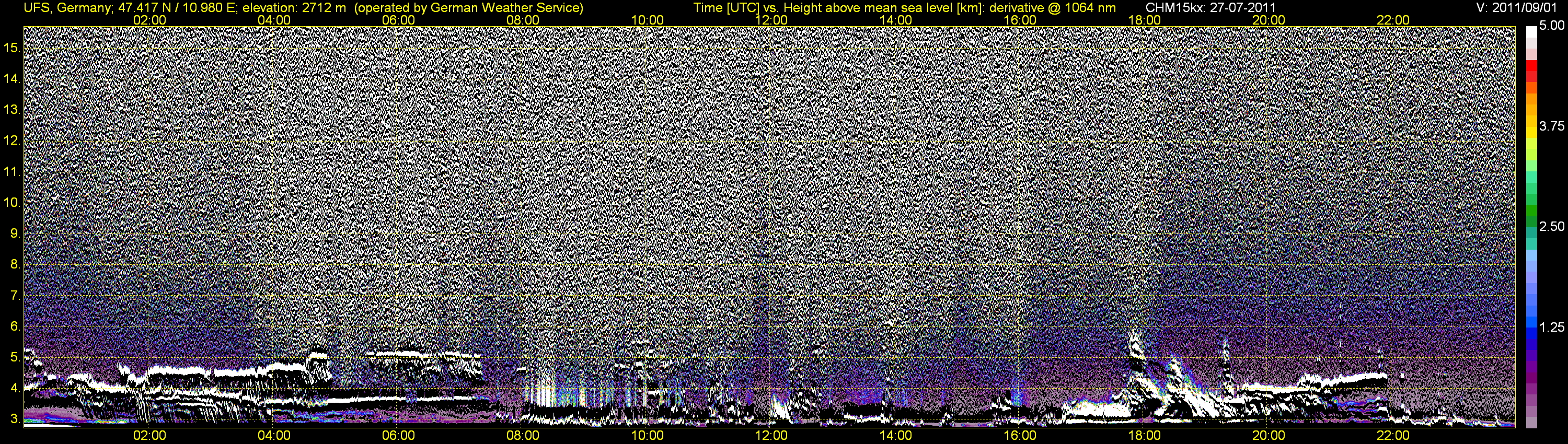This screenshot has height=444, width=1568.
Task: Click the 10 km height axis label
Action: pyautogui.click(x=12, y=203)
